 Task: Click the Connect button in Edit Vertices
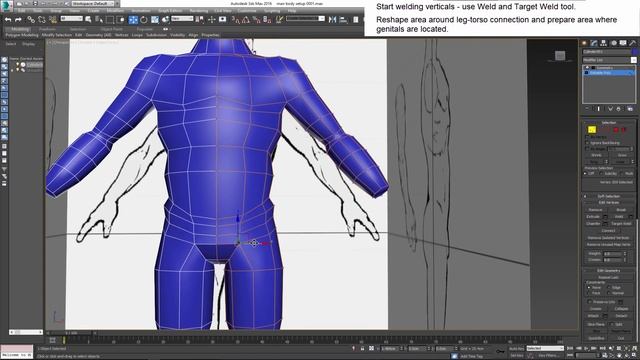tap(608, 231)
